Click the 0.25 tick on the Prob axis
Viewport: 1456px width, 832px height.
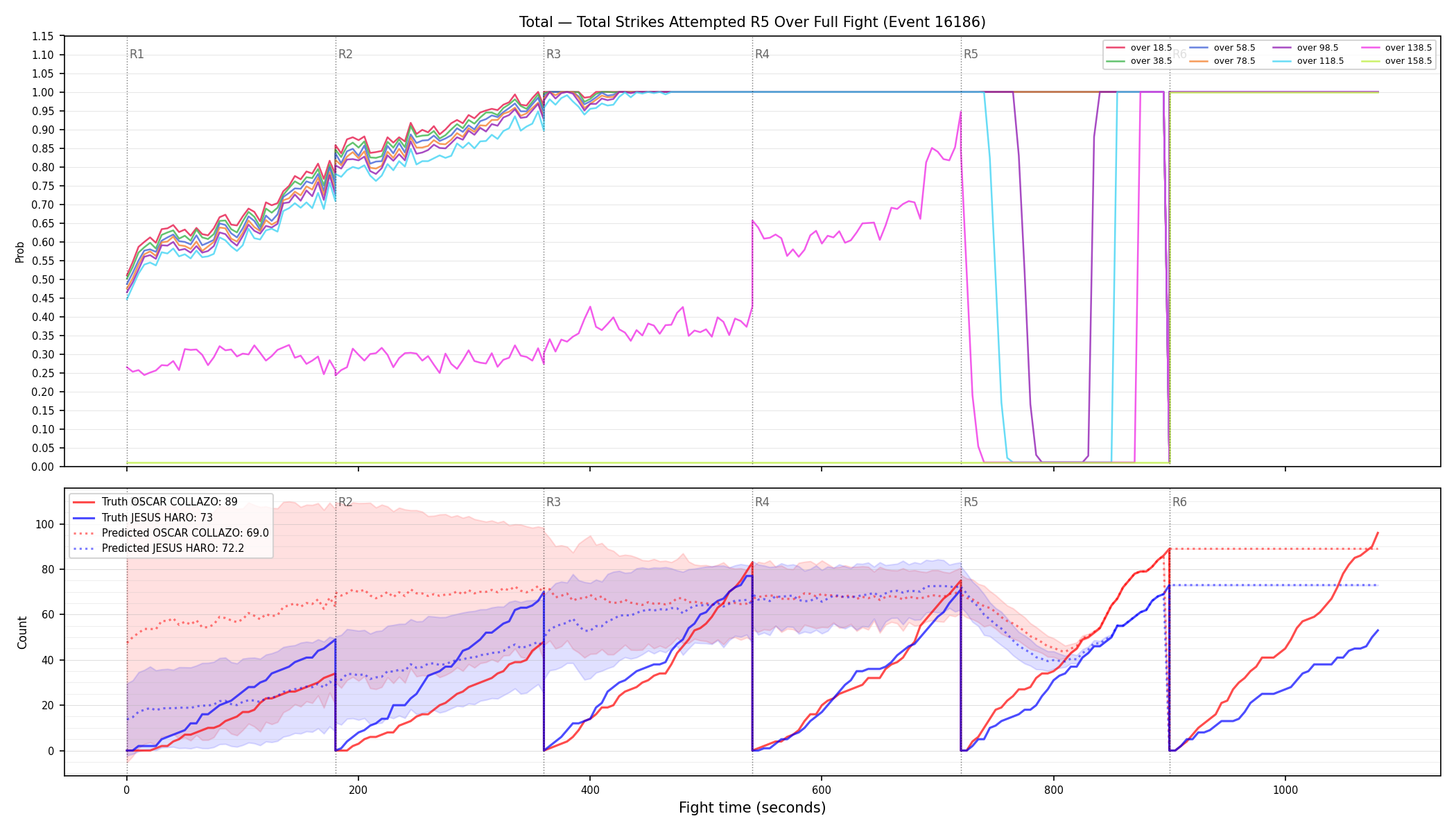coord(43,373)
